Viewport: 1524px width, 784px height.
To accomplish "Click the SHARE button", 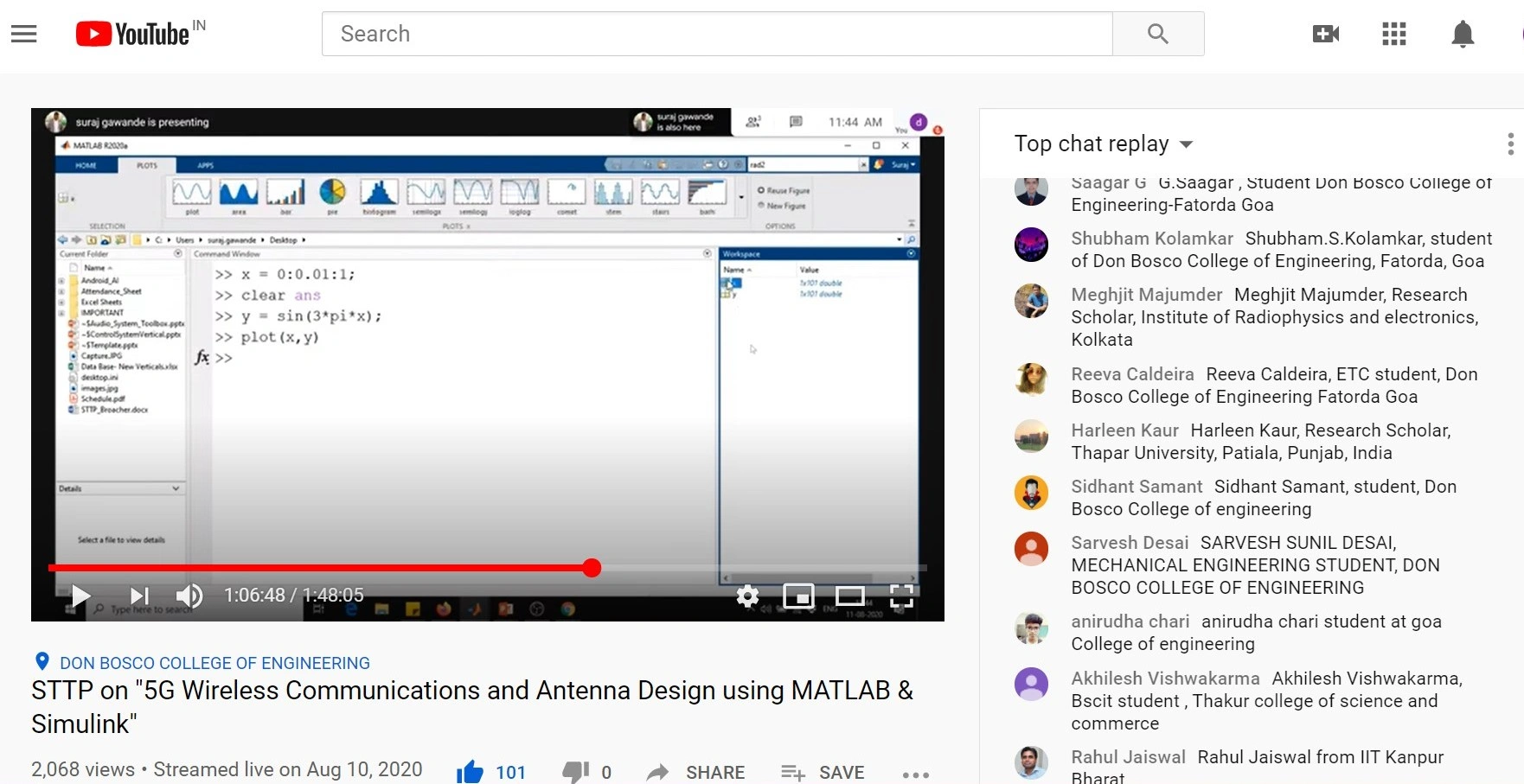I will point(696,772).
